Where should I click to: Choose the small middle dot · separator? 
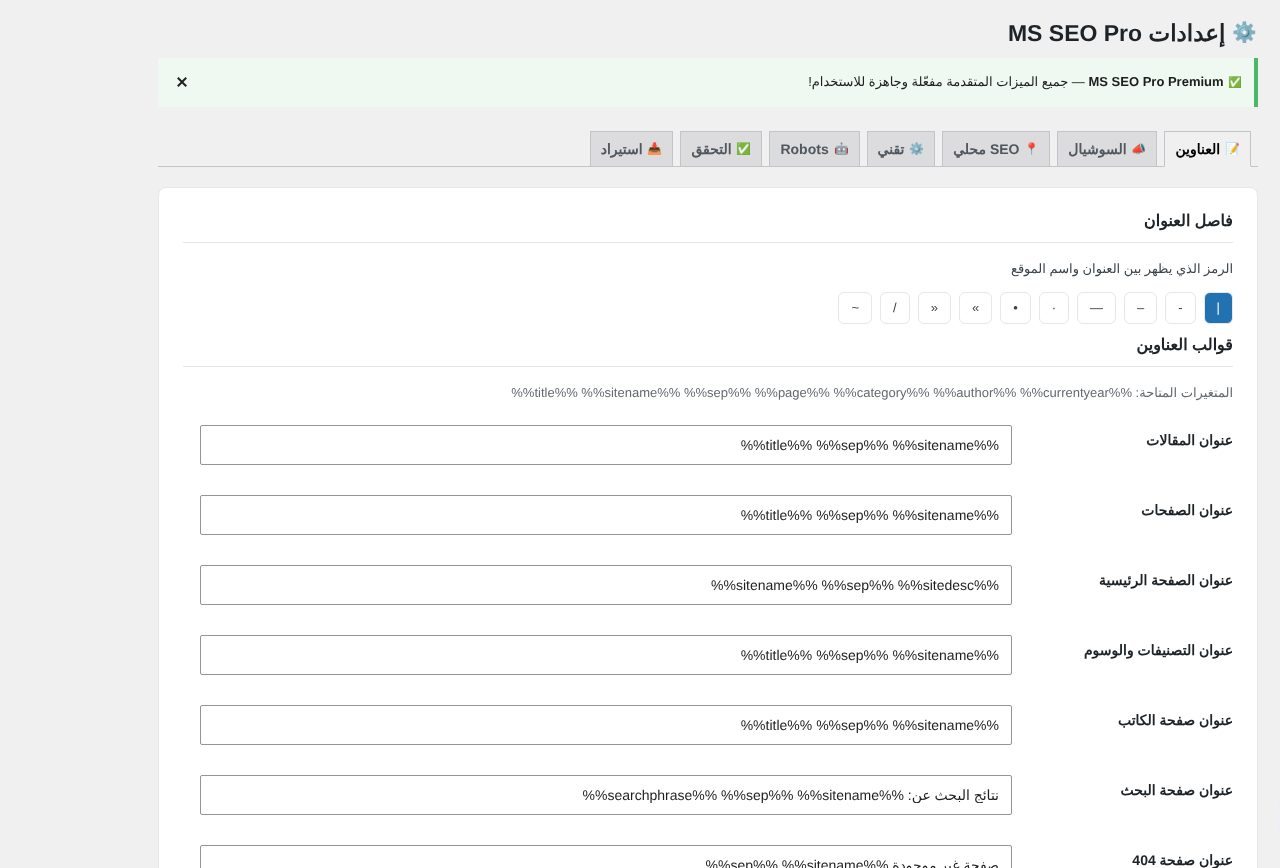coord(1054,308)
